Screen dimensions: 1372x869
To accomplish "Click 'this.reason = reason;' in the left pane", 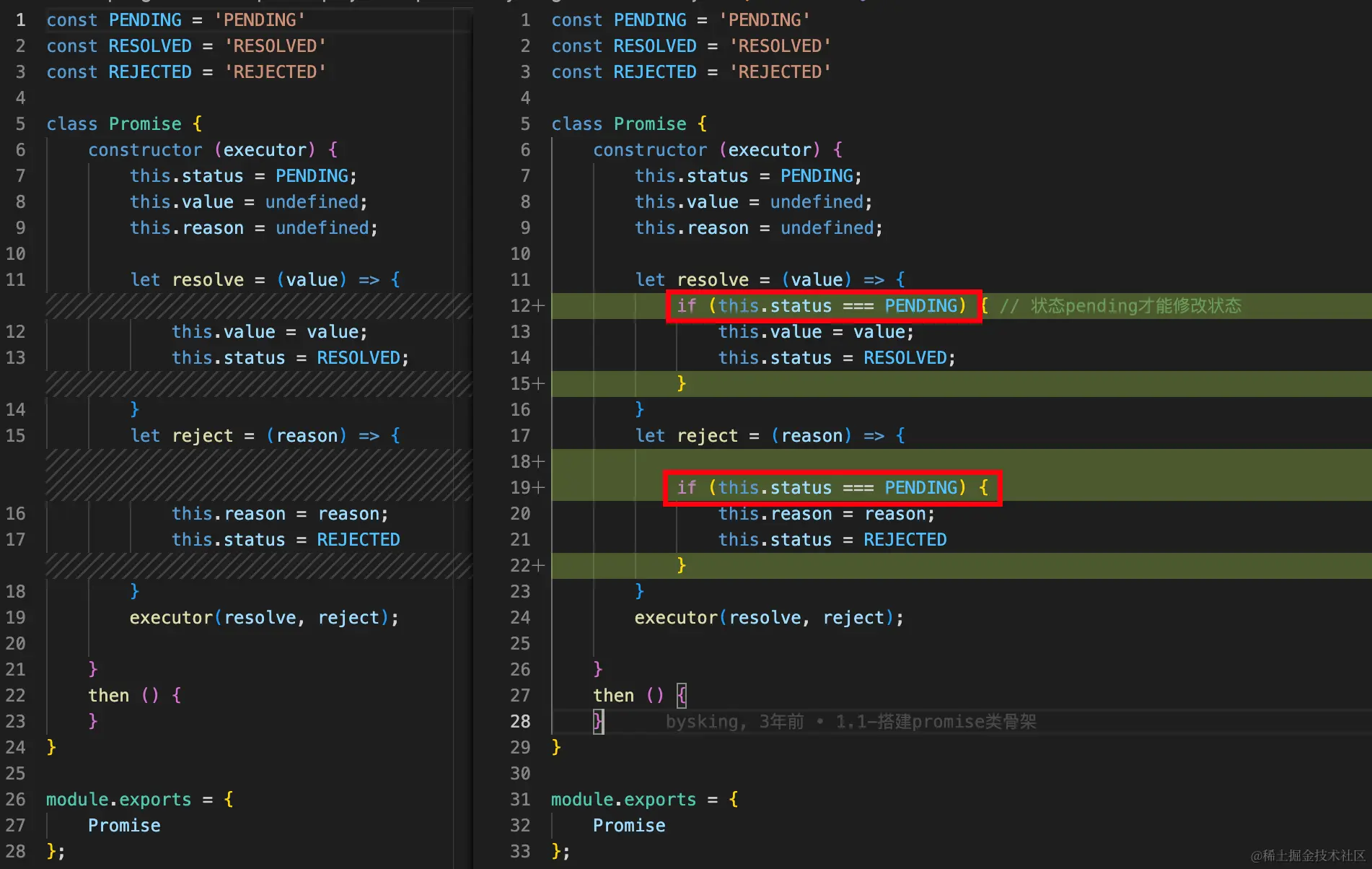I will tap(280, 514).
